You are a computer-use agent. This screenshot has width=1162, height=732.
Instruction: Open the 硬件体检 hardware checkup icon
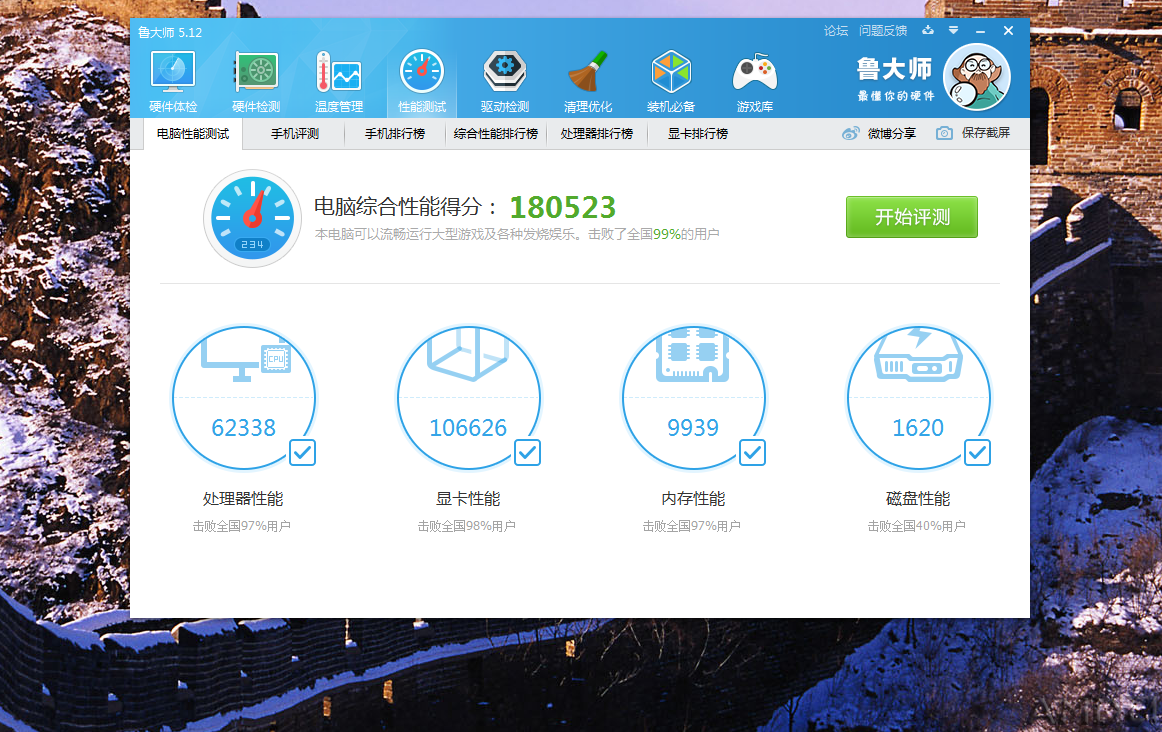[173, 72]
